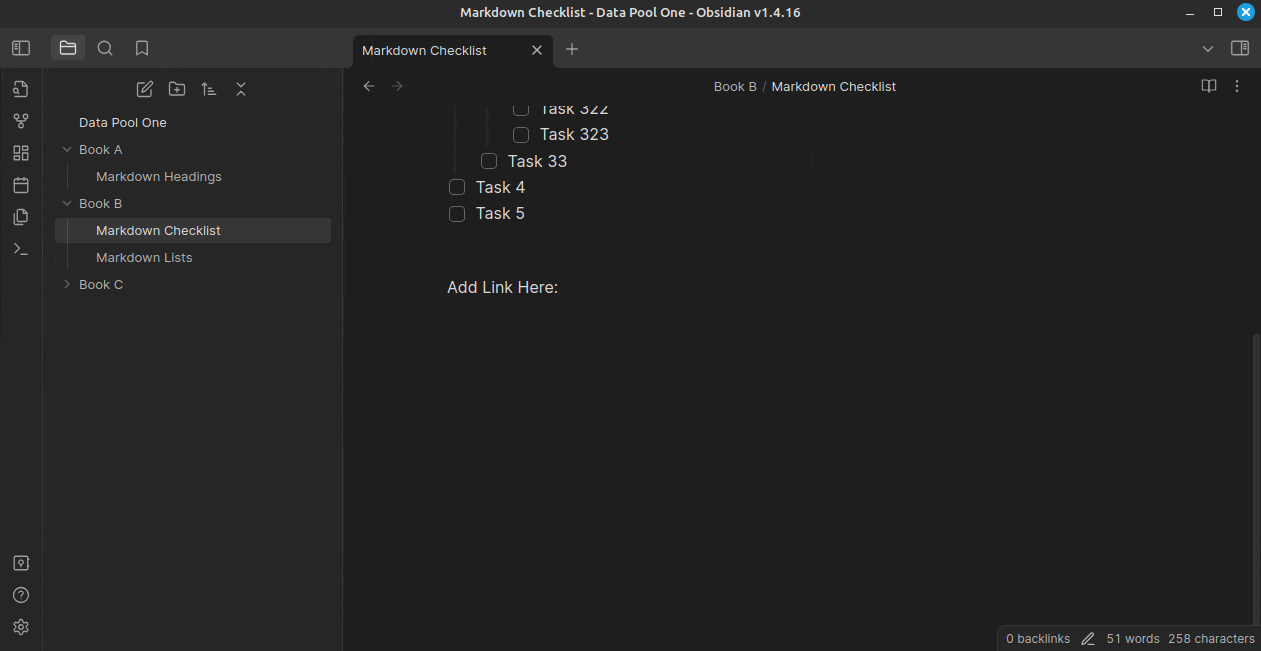Collapse the Book A folder
Screen dimensions: 1261x651
coord(67,149)
